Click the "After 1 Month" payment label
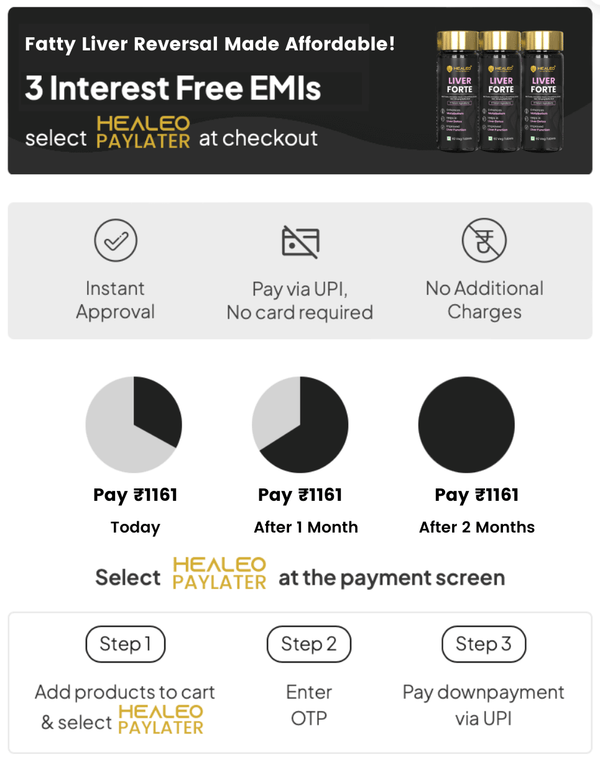This screenshot has height=764, width=600. pos(306,527)
